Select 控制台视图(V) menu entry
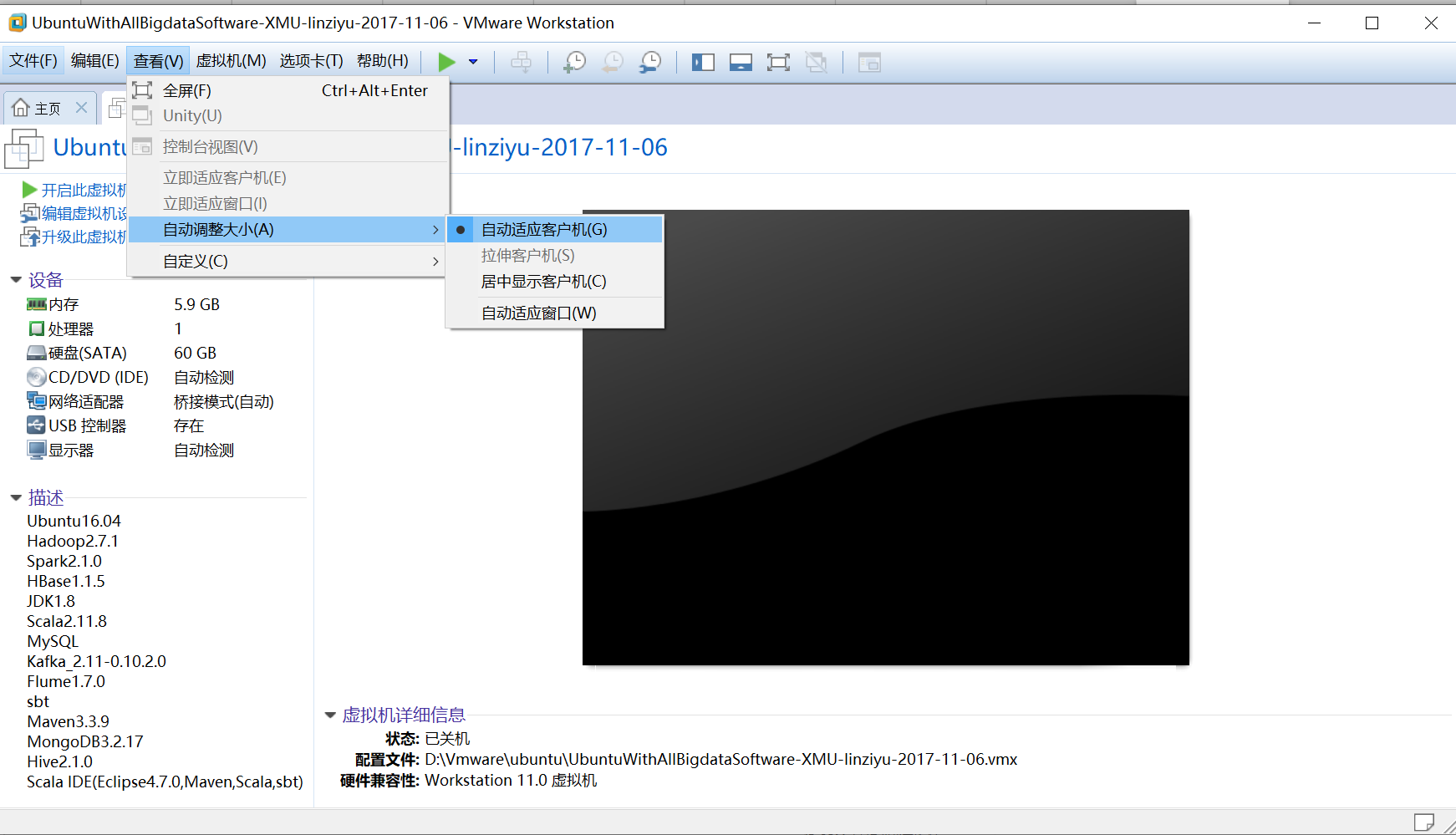1456x835 pixels. tap(288, 147)
